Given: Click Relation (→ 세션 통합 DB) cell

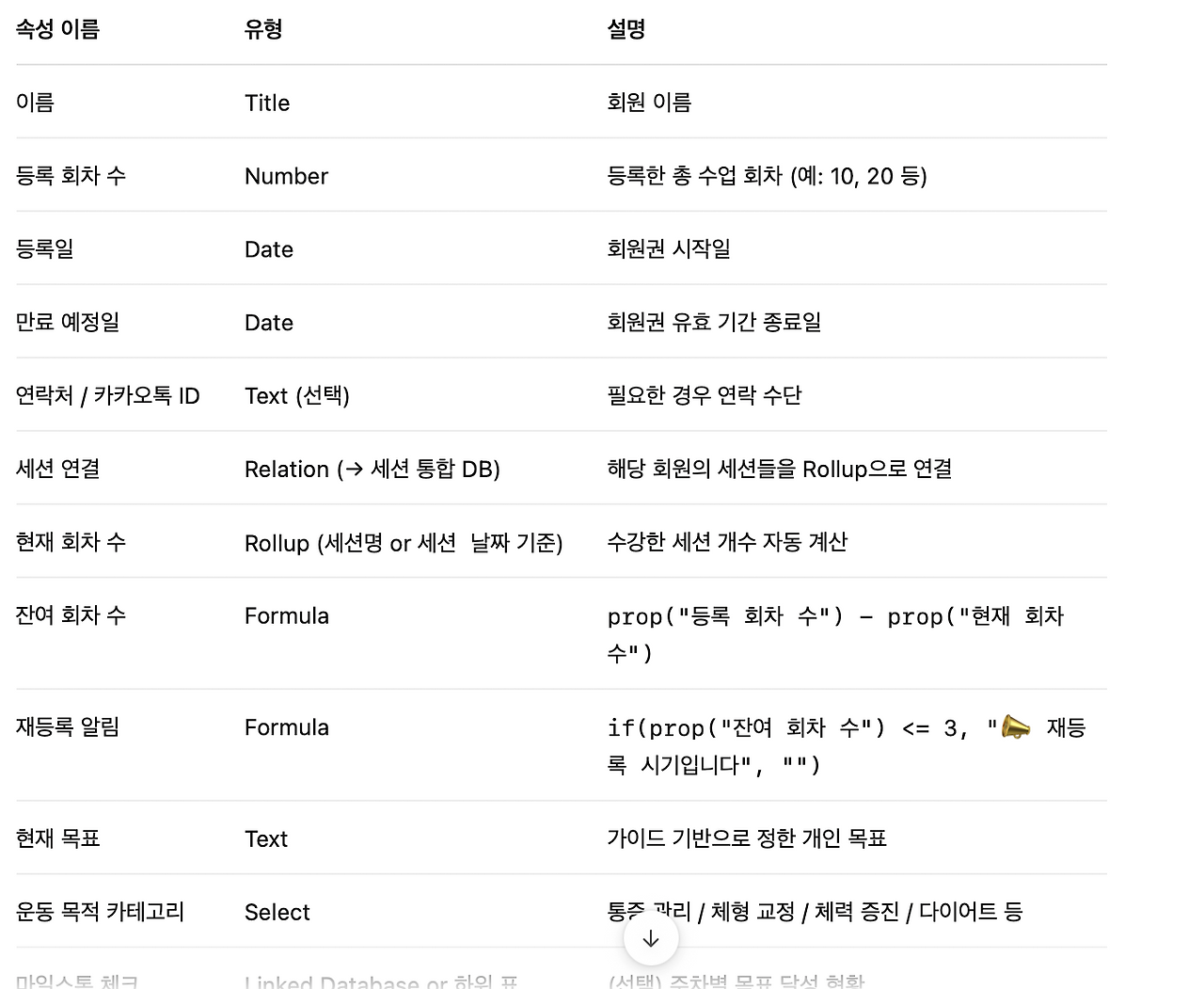Looking at the screenshot, I should click(x=372, y=470).
